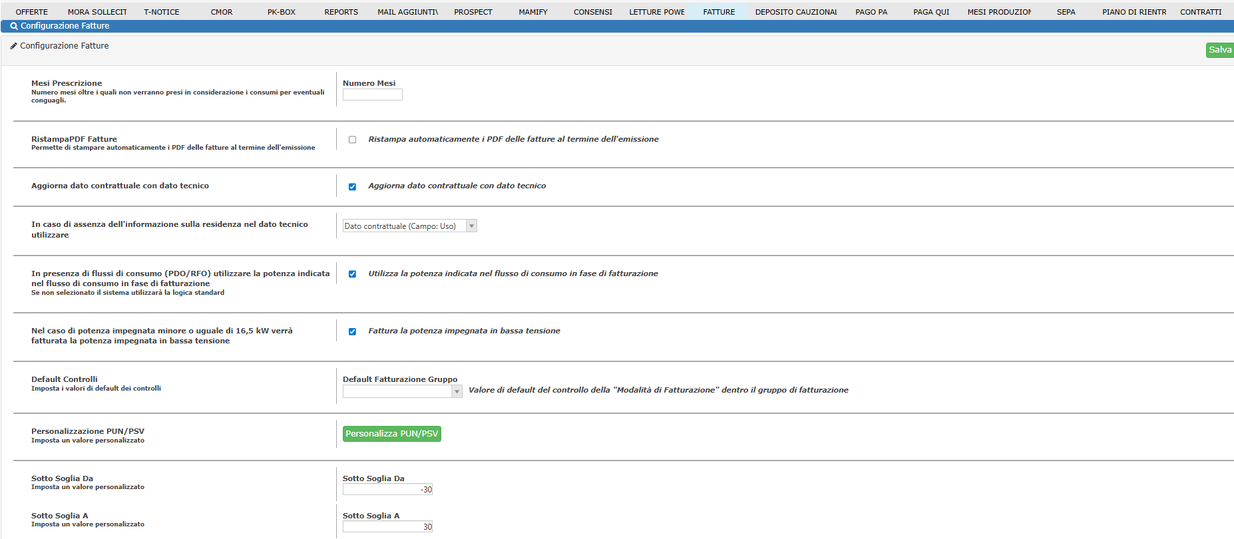1234x539 pixels.
Task: Open the Dato contrattuale (Campo: Uso) dropdown
Action: tap(410, 226)
